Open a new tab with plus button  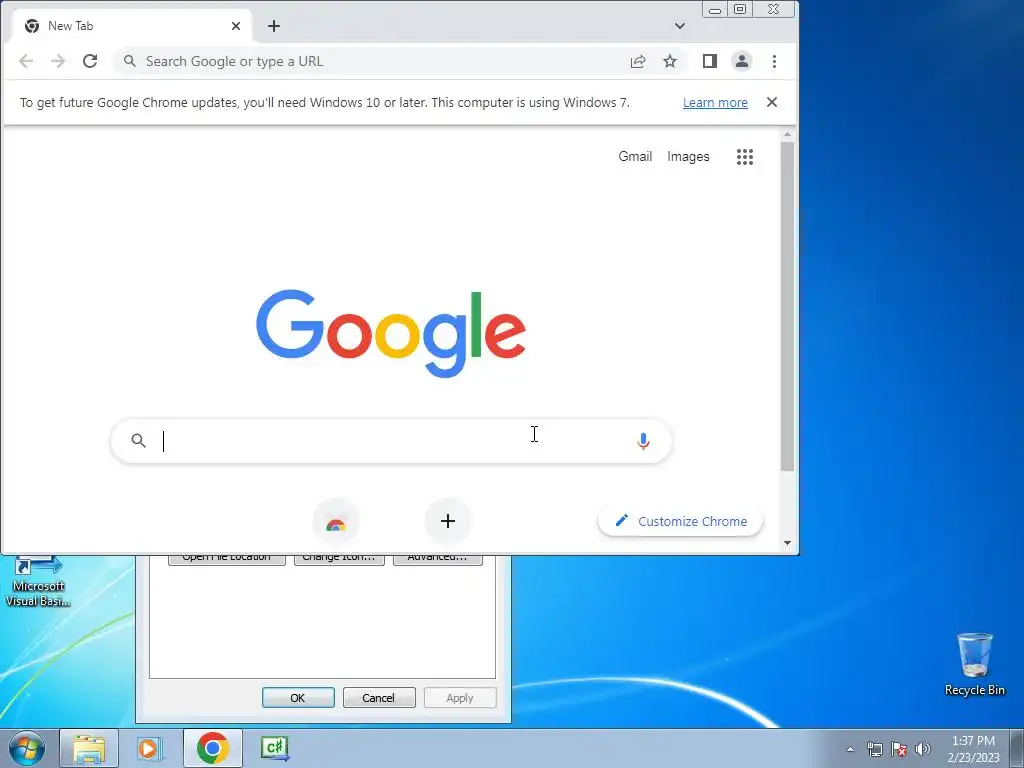274,26
